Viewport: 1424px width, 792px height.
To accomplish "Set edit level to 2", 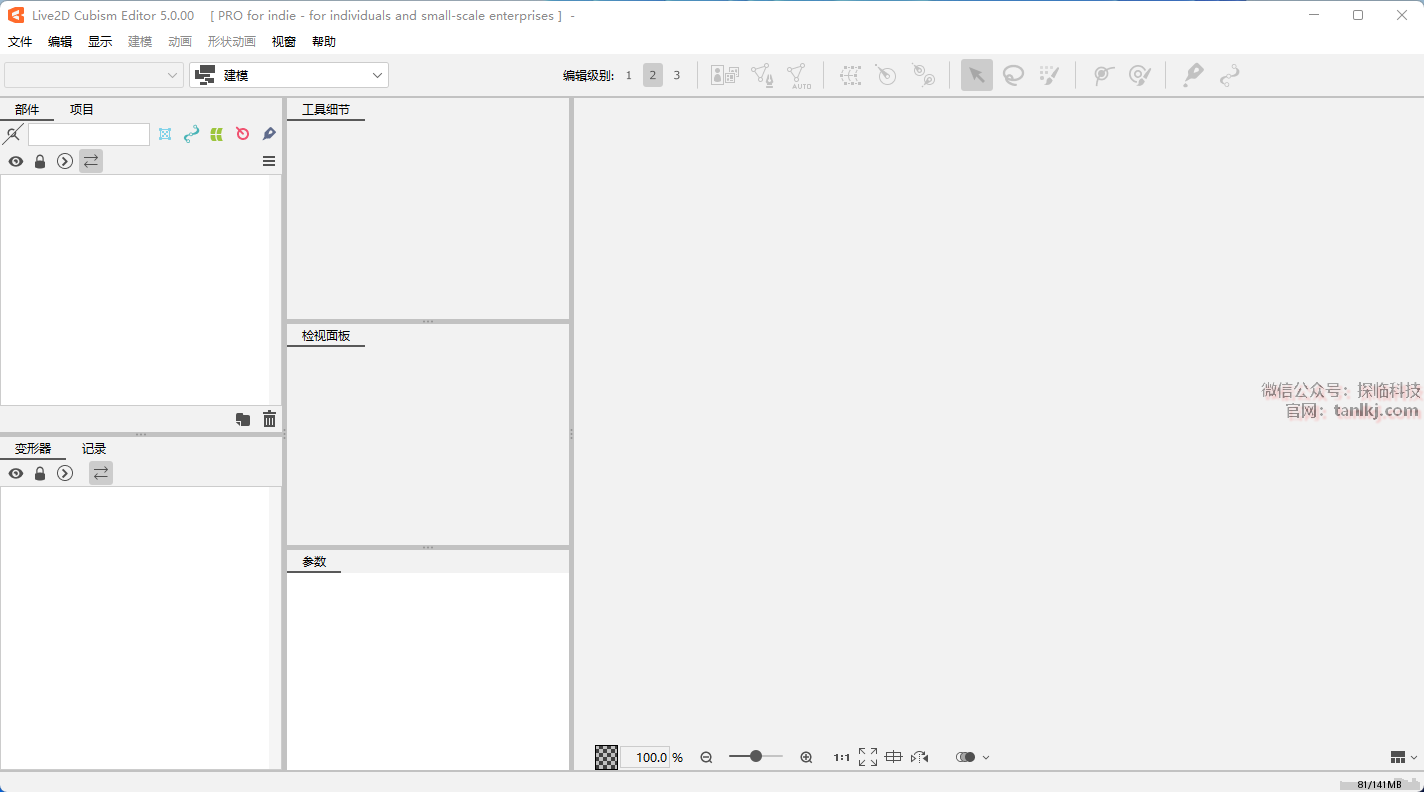I will pyautogui.click(x=653, y=75).
